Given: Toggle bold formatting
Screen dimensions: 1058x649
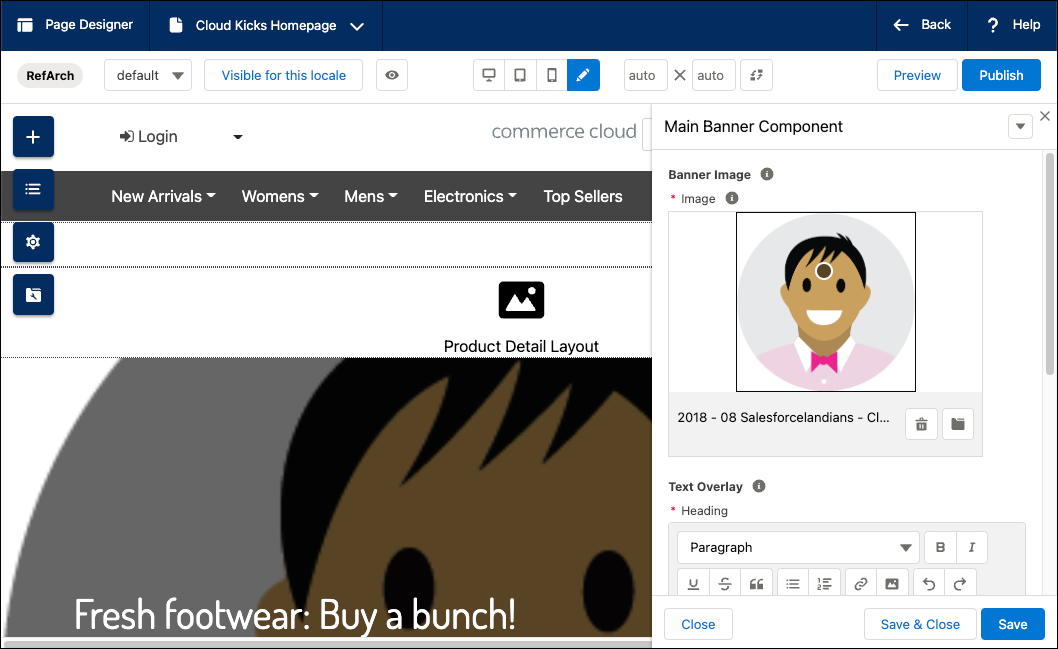Looking at the screenshot, I should tap(940, 548).
